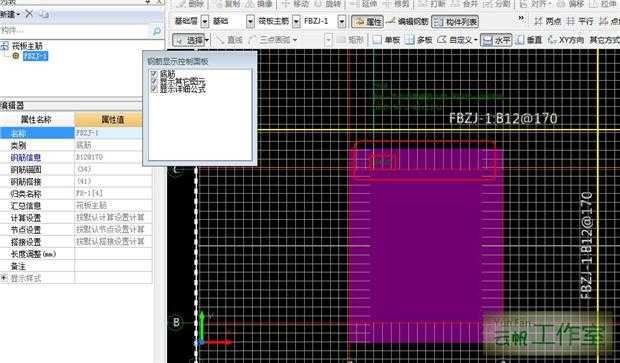Click the search magnifier in component list

click(x=157, y=30)
